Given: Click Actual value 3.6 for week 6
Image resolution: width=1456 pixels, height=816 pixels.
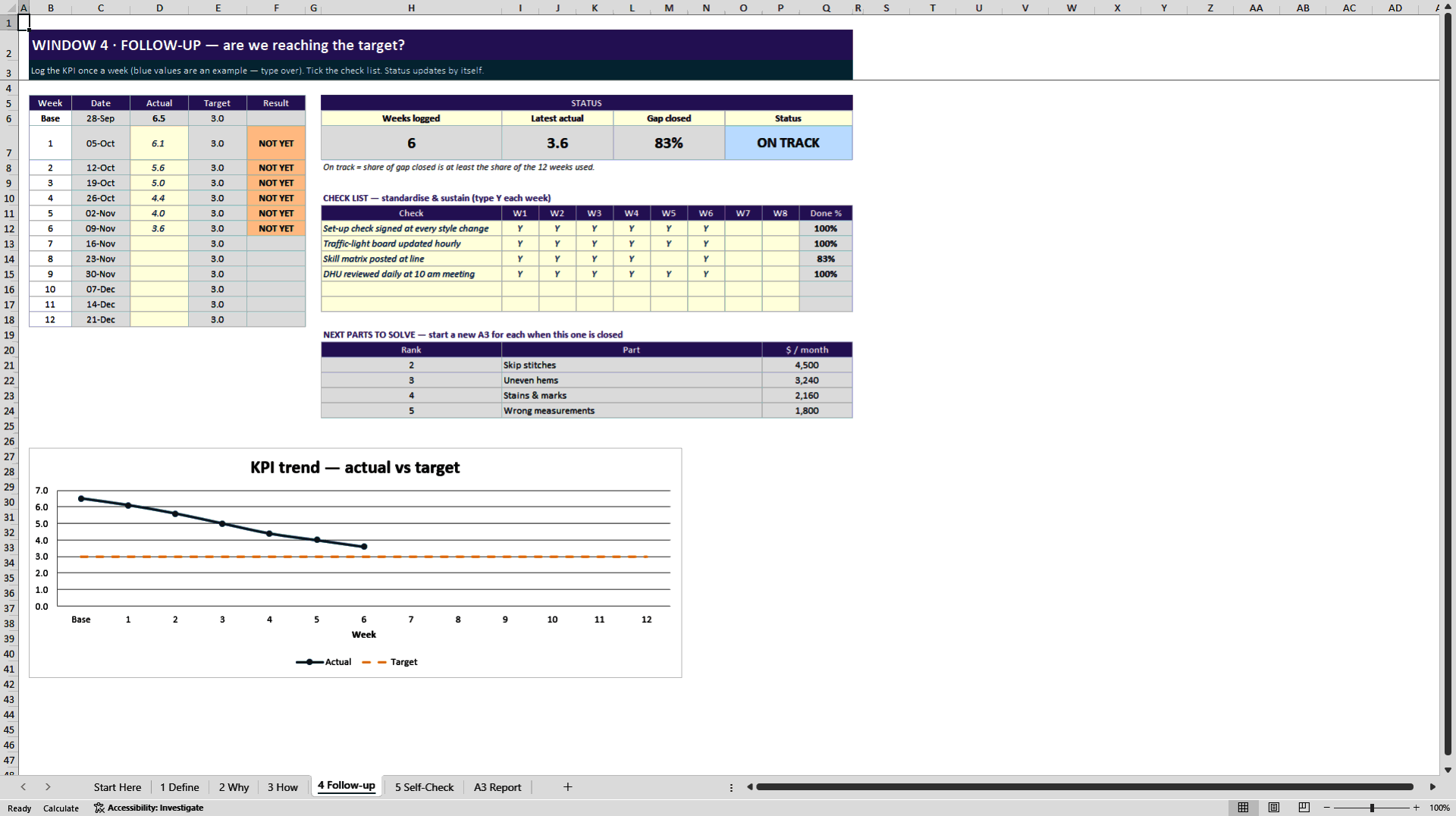Looking at the screenshot, I should (x=159, y=228).
